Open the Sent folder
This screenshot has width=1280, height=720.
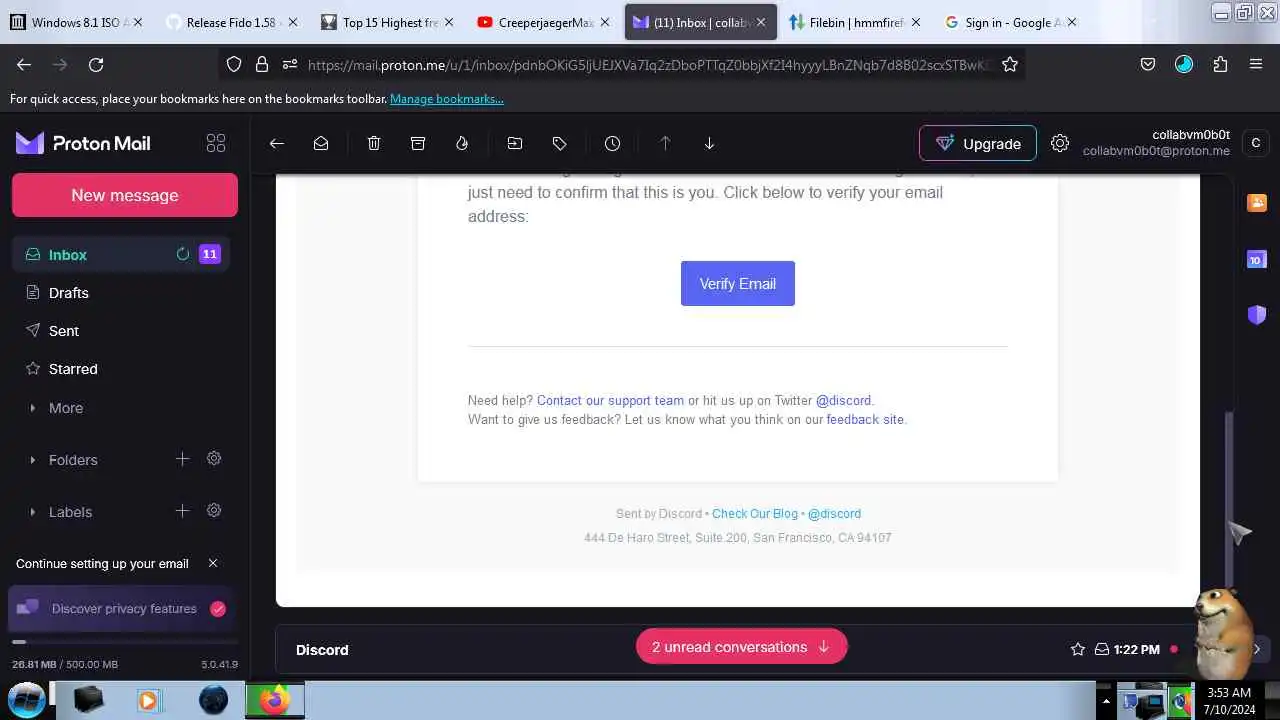(121, 331)
